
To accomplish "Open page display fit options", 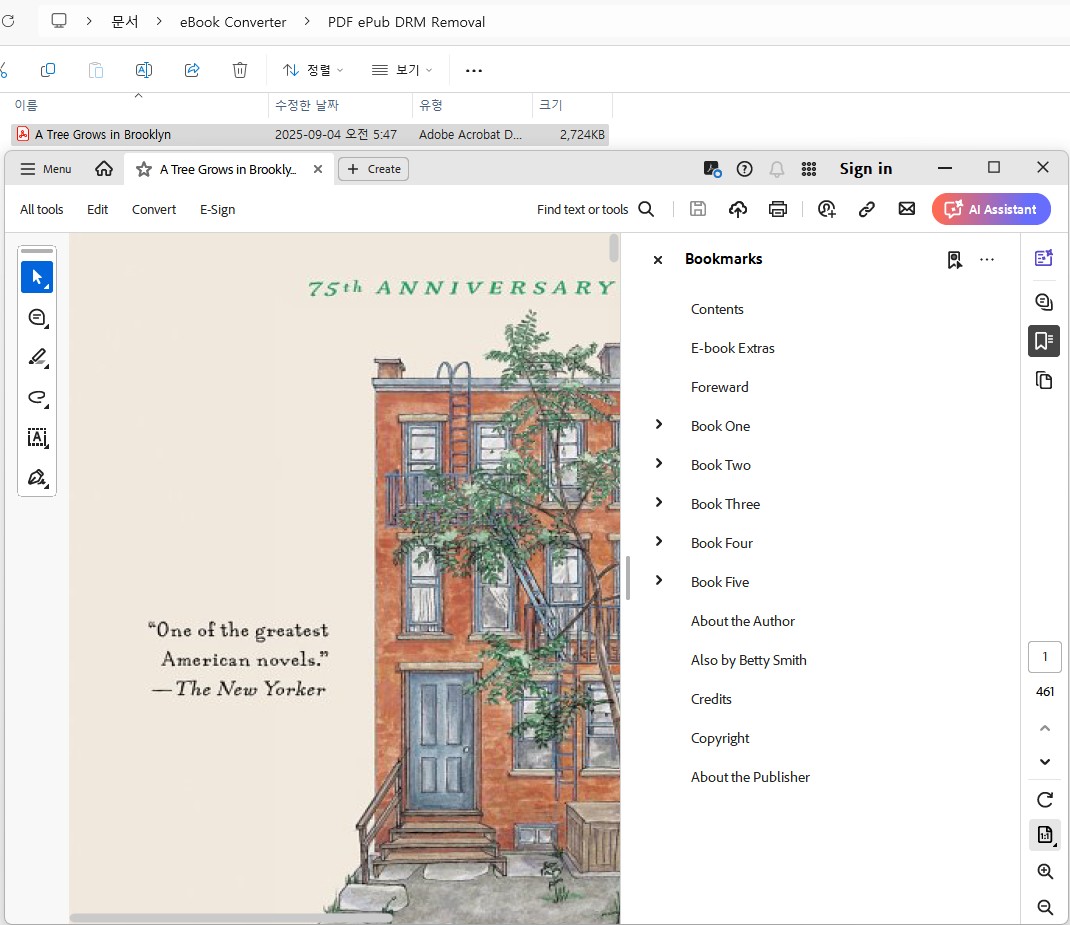I will pyautogui.click(x=1045, y=835).
